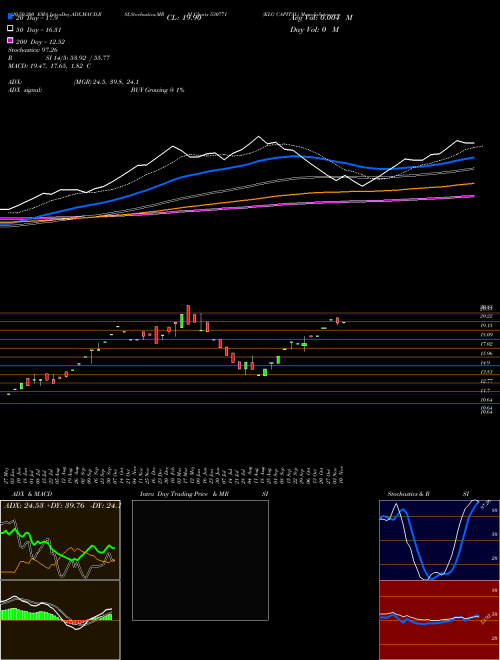Screen dimensions: 500x660
Task: Click the CL: 19.90 closing price value
Action: pyautogui.click(x=184, y=18)
